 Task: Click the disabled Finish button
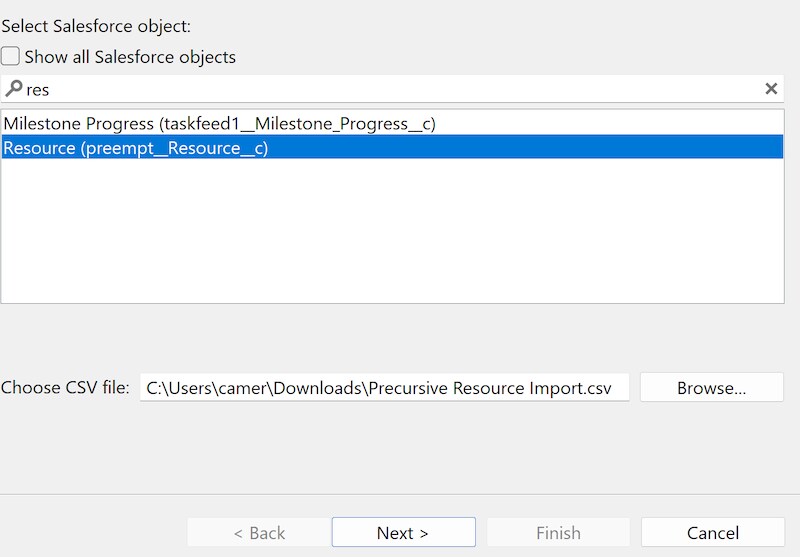[x=558, y=532]
